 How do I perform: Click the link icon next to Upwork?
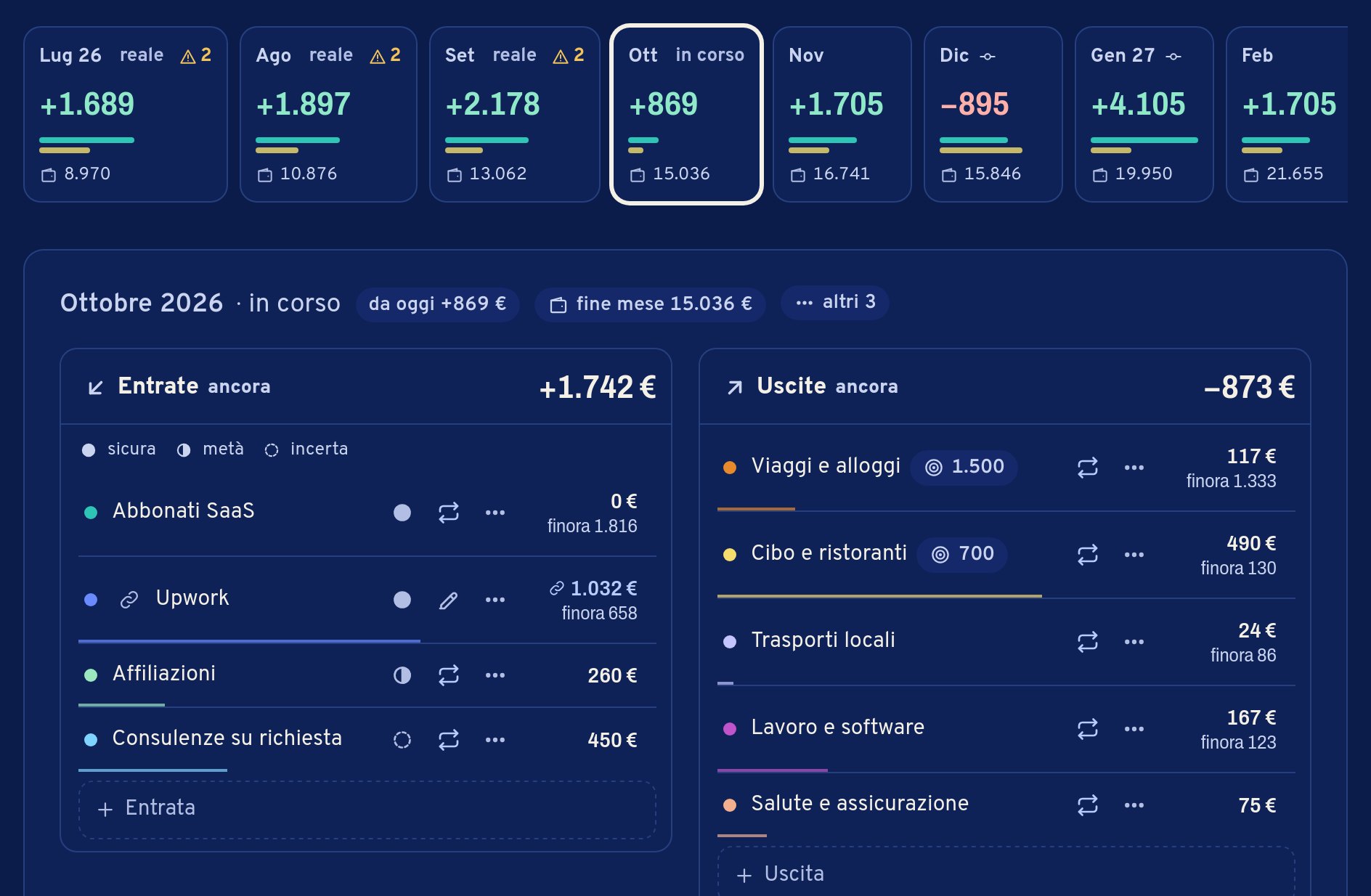(129, 600)
